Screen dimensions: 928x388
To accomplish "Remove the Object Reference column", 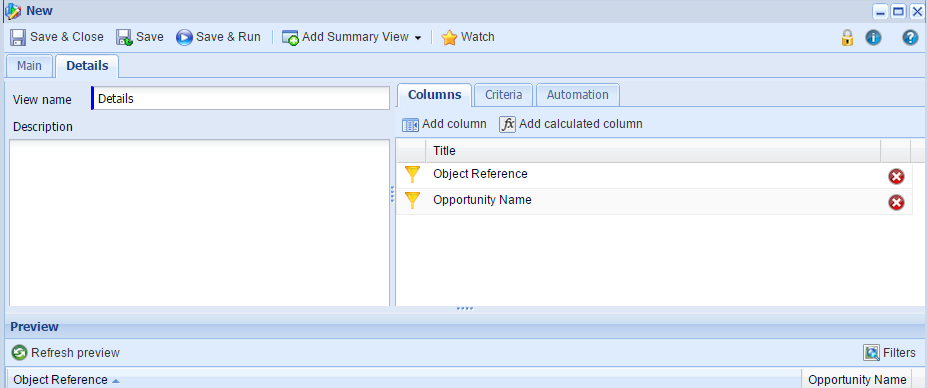I will tap(896, 176).
